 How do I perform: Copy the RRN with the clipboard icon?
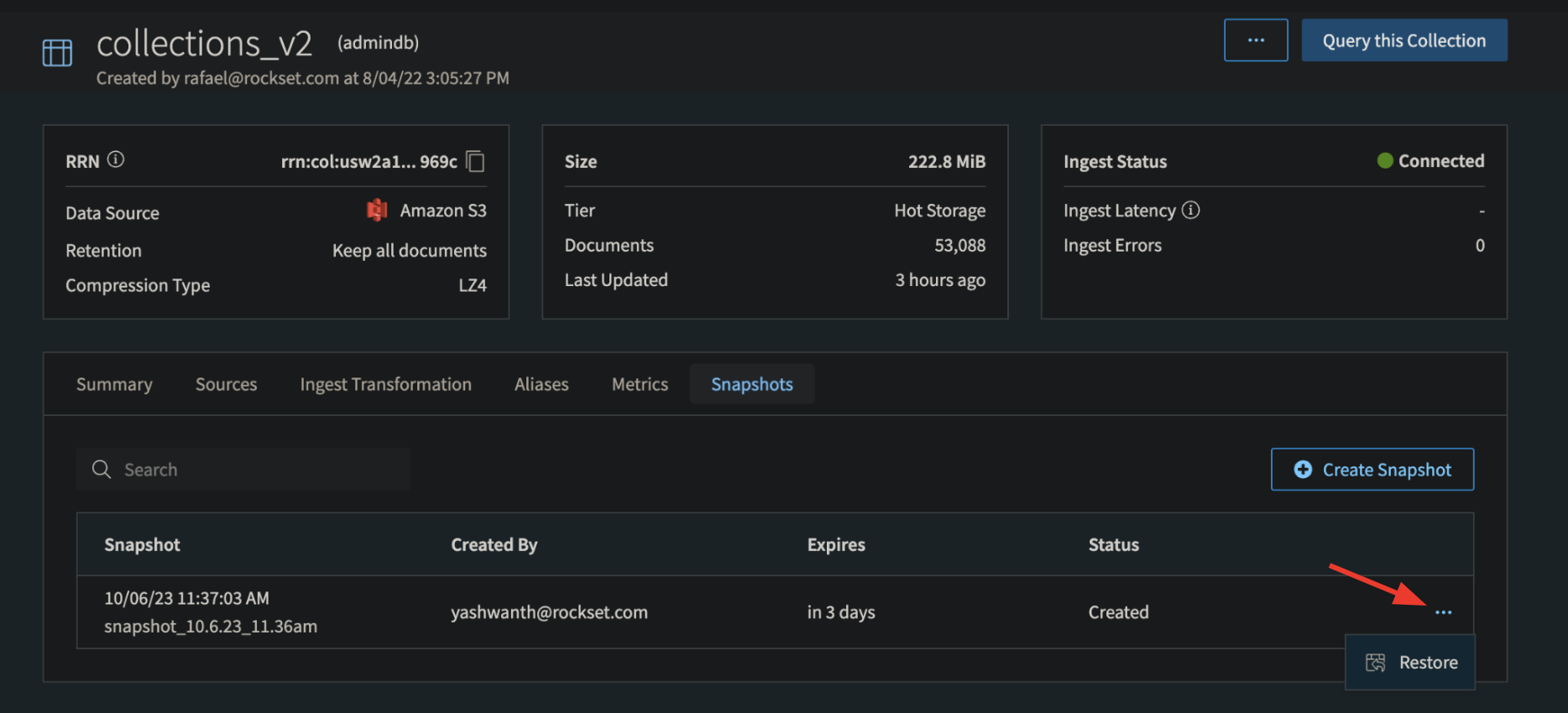click(476, 161)
